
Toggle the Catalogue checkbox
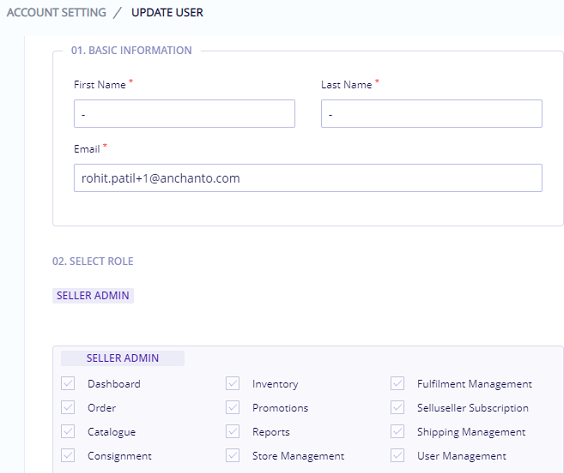tap(68, 431)
